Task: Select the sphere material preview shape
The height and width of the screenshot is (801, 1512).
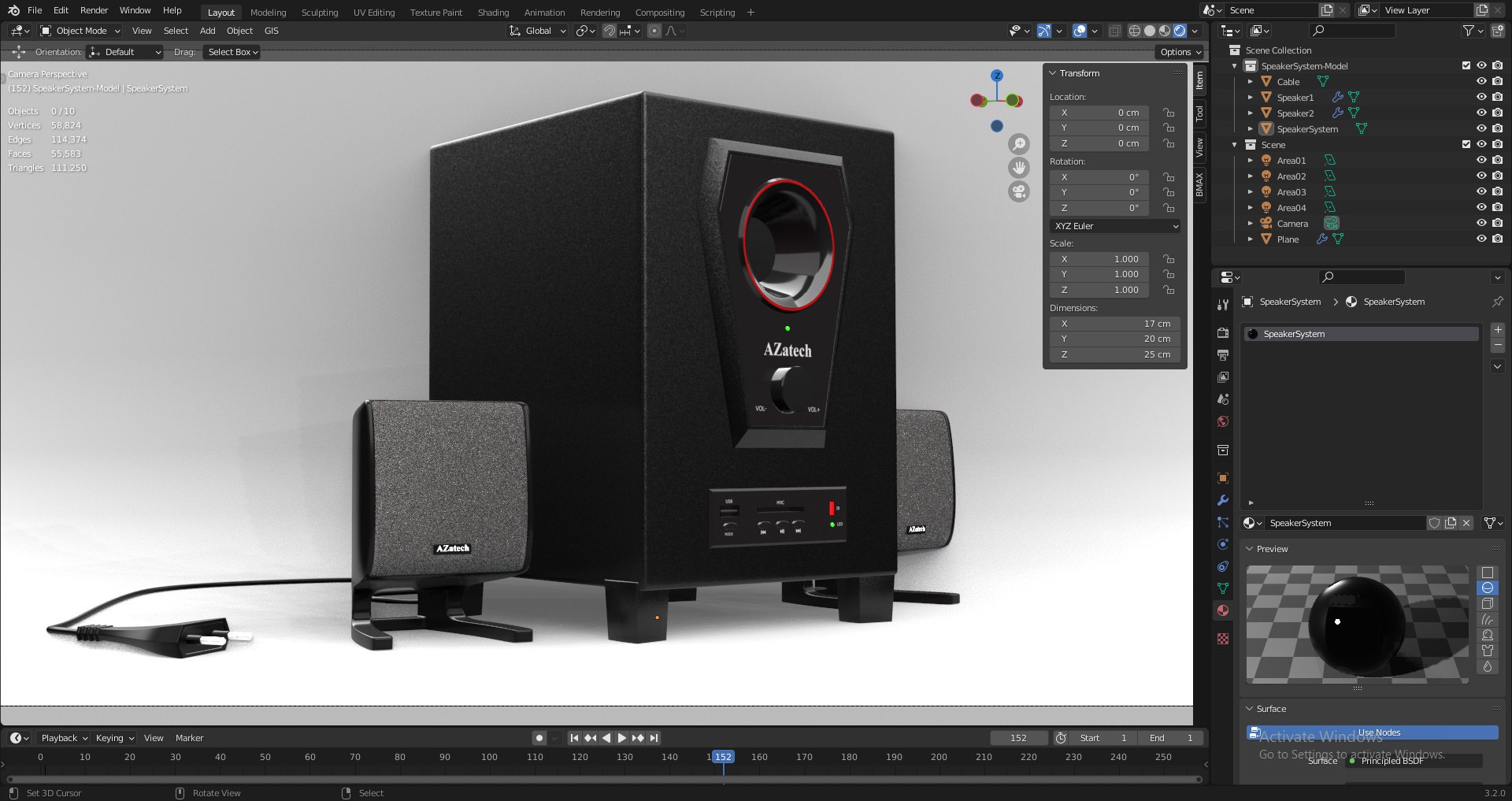Action: tap(1488, 588)
